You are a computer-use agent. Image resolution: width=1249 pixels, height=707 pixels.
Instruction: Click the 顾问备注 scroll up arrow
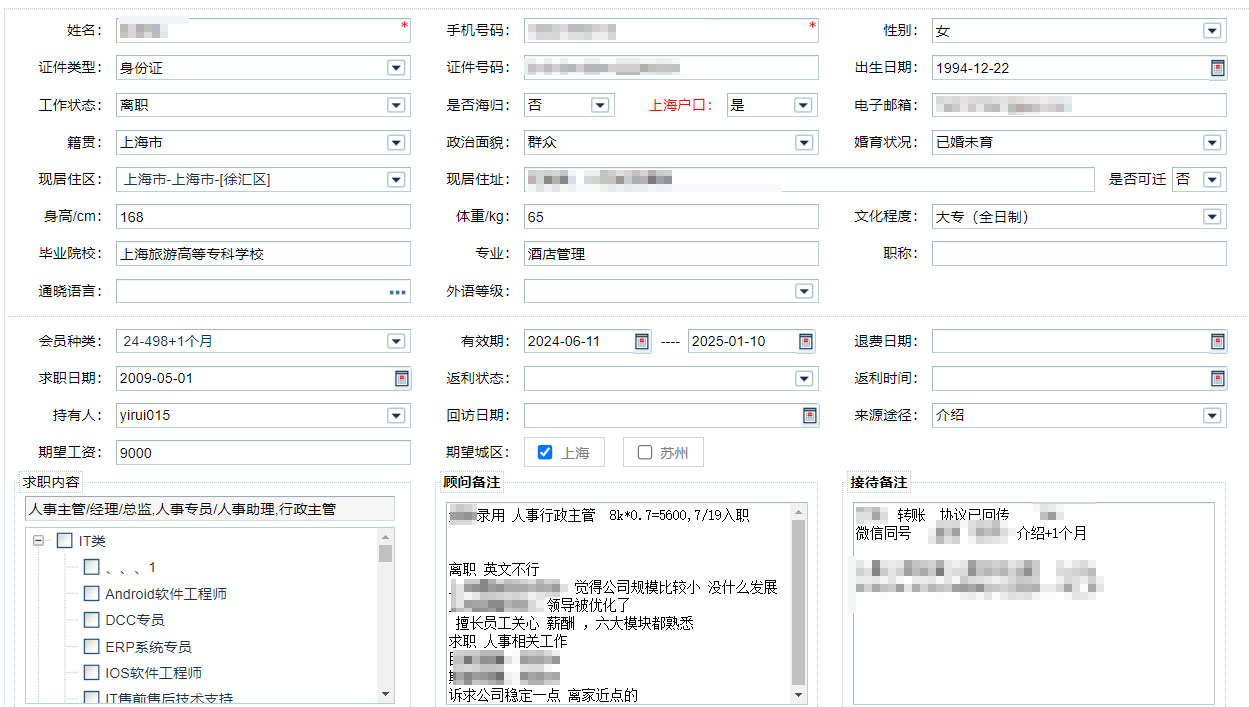coord(799,512)
